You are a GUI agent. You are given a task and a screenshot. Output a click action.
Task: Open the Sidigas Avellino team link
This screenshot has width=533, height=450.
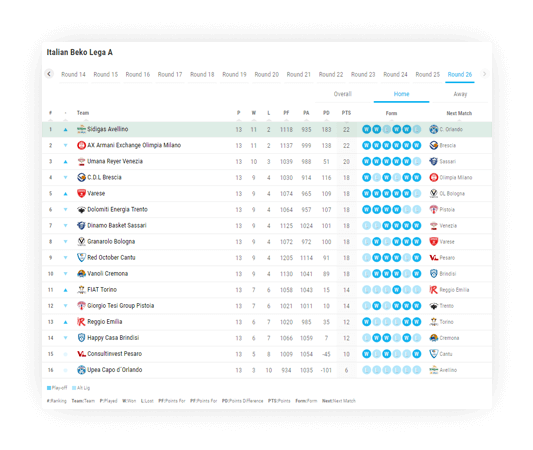(108, 129)
